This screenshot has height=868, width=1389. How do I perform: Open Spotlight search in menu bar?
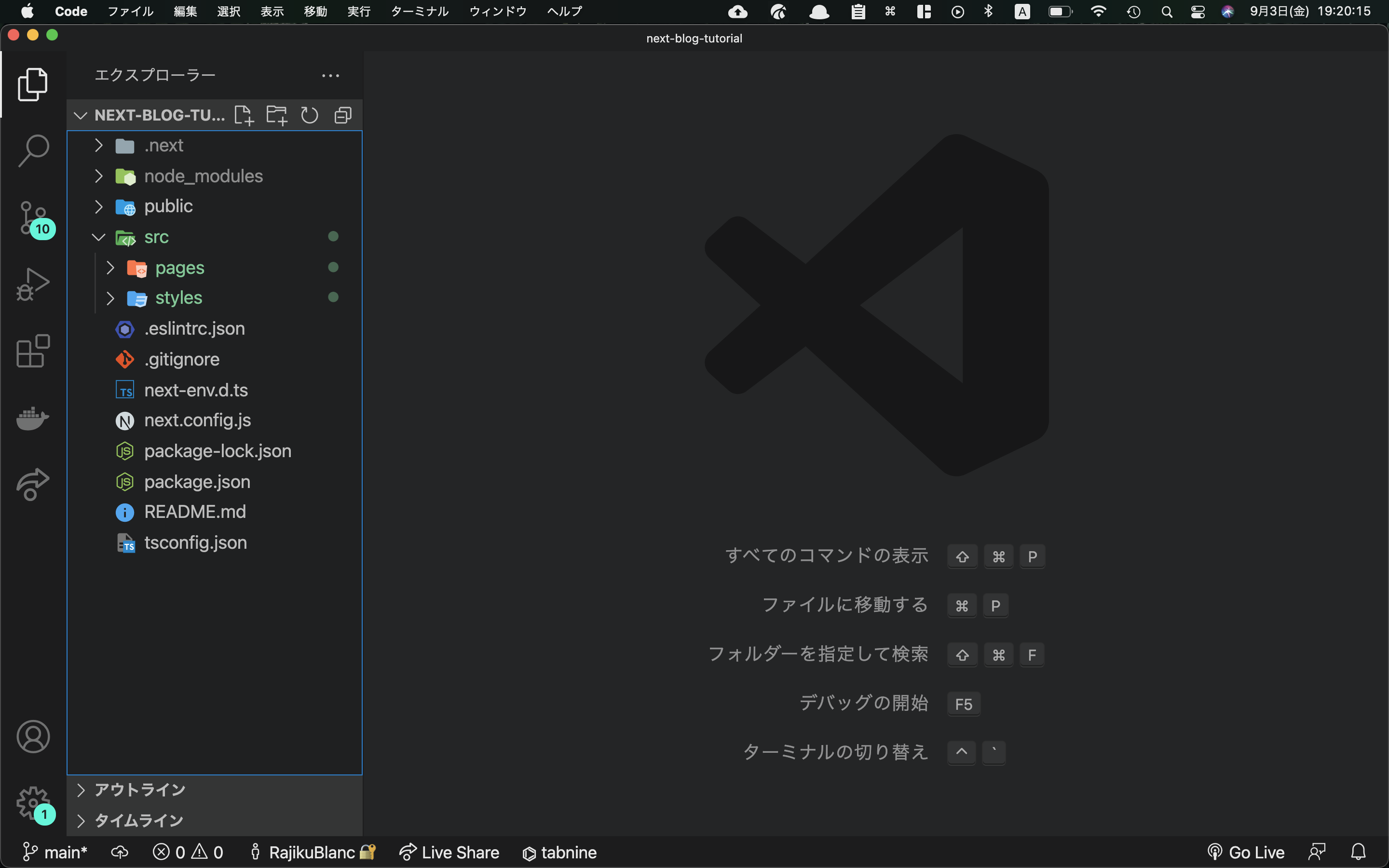(x=1166, y=12)
